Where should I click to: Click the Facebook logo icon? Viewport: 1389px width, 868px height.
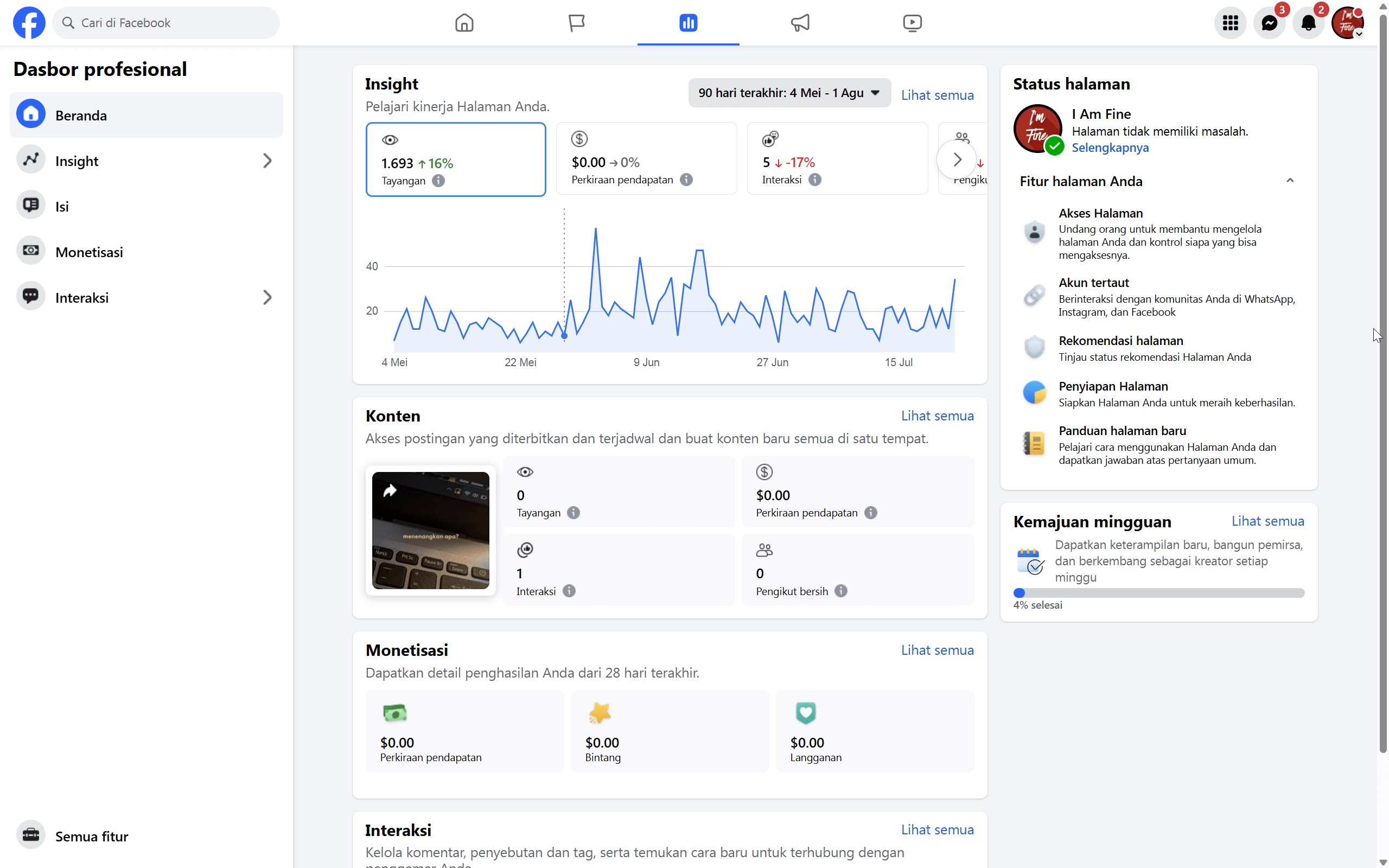(x=29, y=22)
